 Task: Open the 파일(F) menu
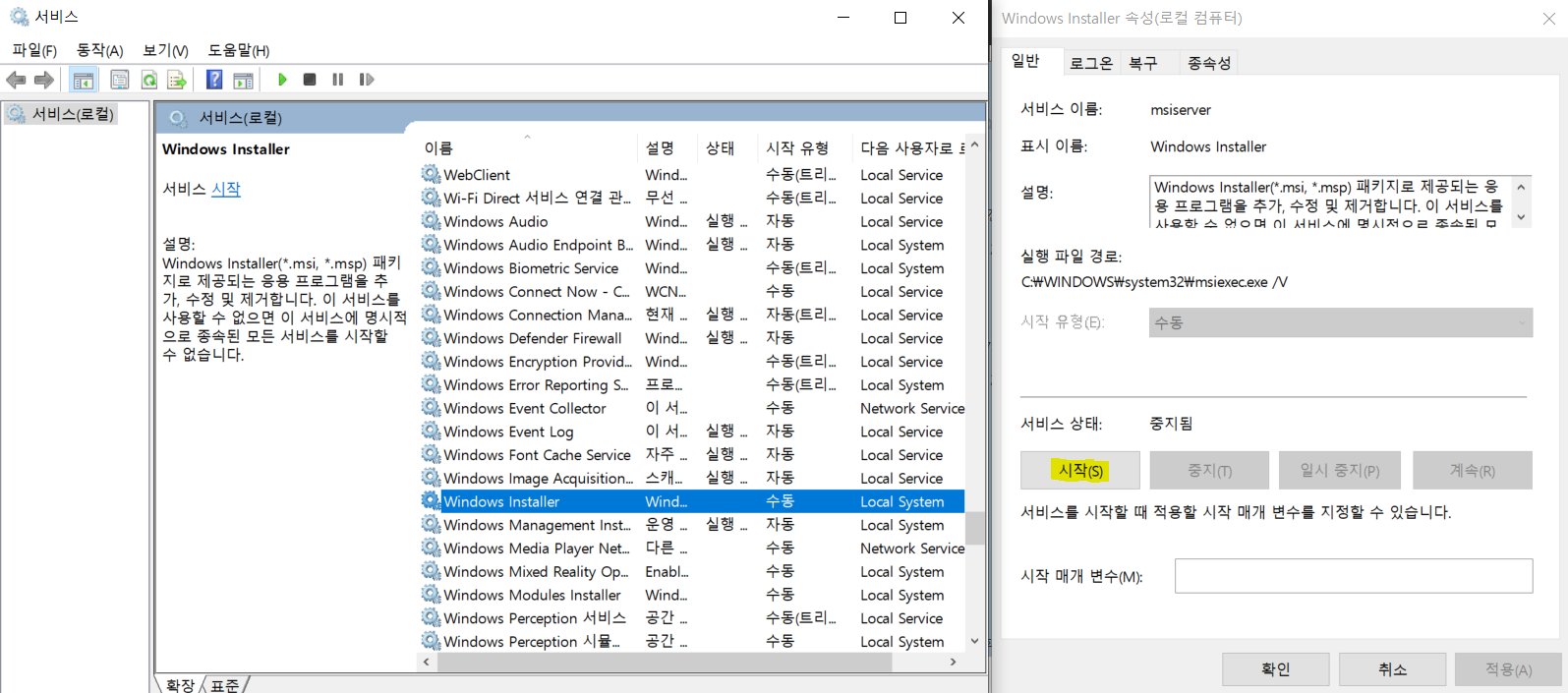pos(34,50)
